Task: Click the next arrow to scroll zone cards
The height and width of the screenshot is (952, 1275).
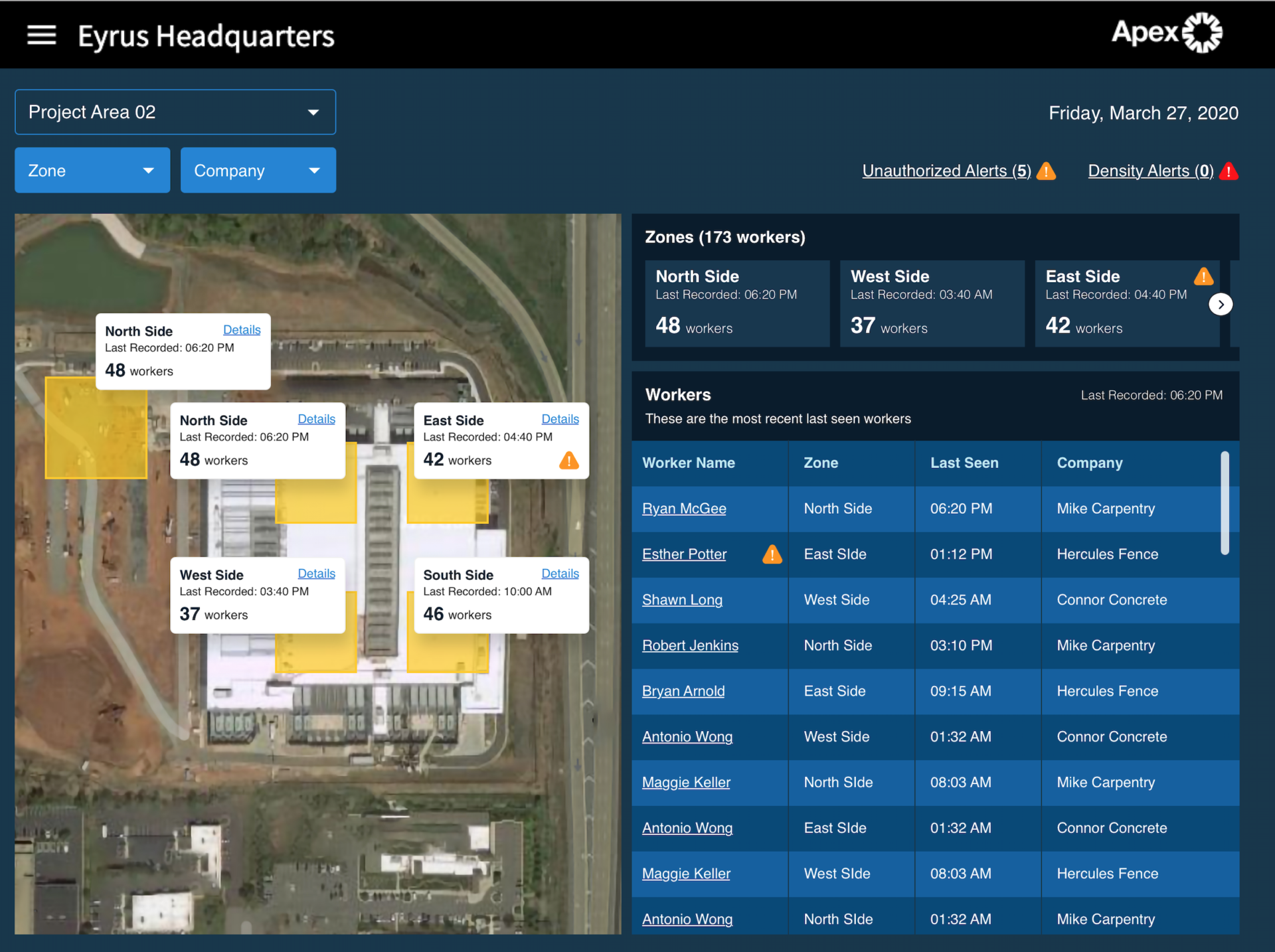Action: [x=1221, y=304]
